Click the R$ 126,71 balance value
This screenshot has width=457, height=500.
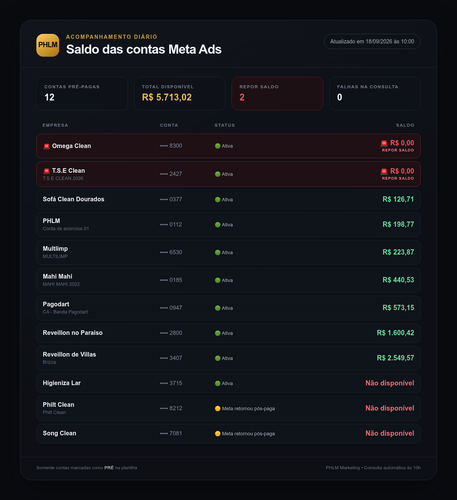point(398,199)
